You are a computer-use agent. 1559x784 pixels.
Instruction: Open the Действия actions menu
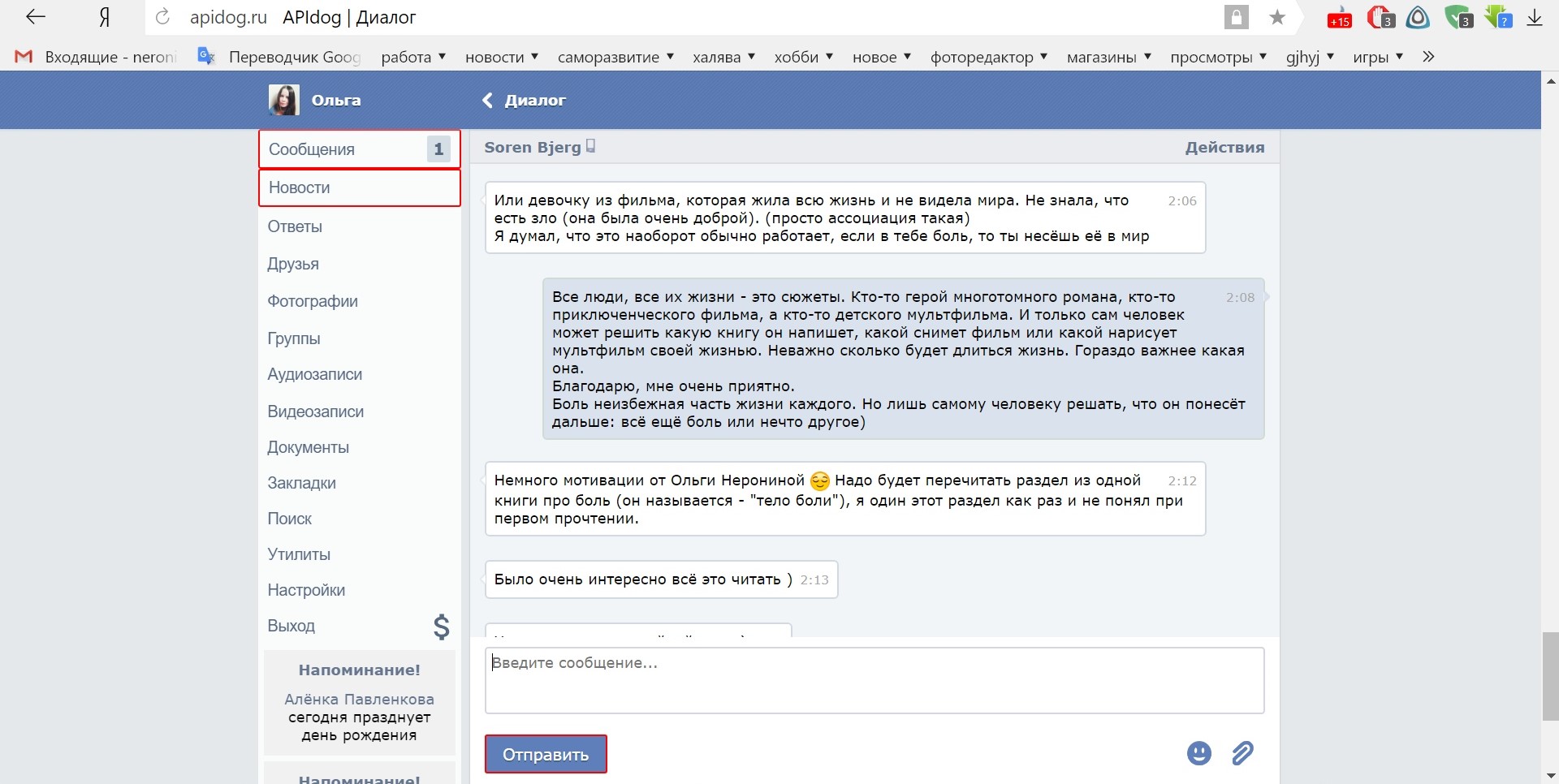(x=1224, y=148)
